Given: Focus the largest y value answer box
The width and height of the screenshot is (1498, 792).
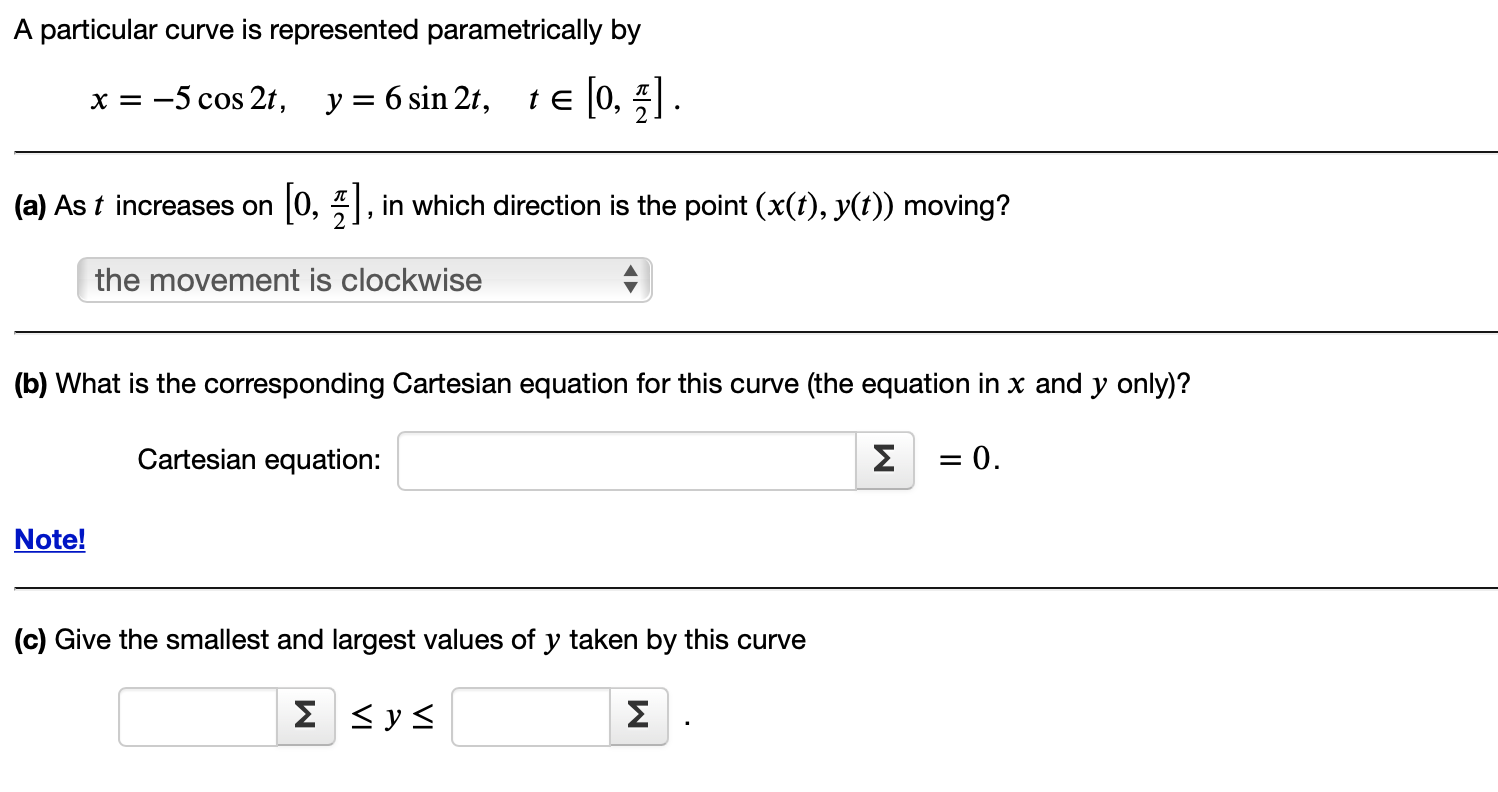Looking at the screenshot, I should pos(530,716).
